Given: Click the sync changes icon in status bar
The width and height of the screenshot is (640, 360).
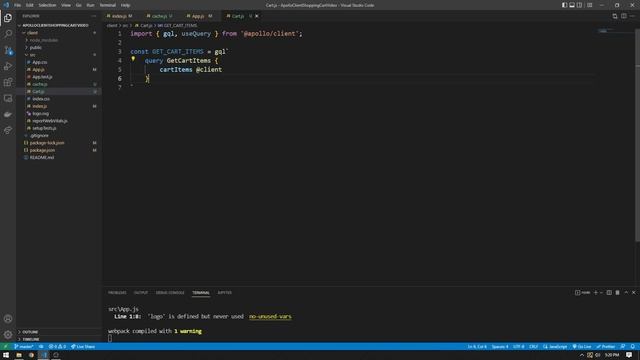Looking at the screenshot, I should (x=41, y=347).
